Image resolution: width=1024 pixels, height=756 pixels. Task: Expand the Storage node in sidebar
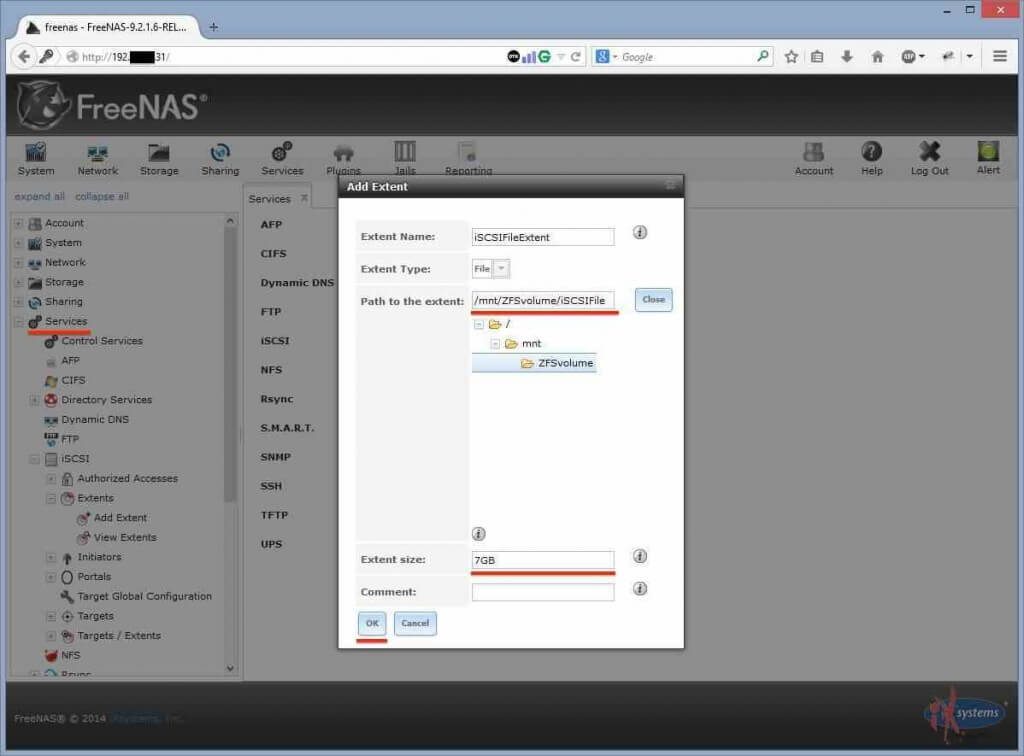pos(18,283)
